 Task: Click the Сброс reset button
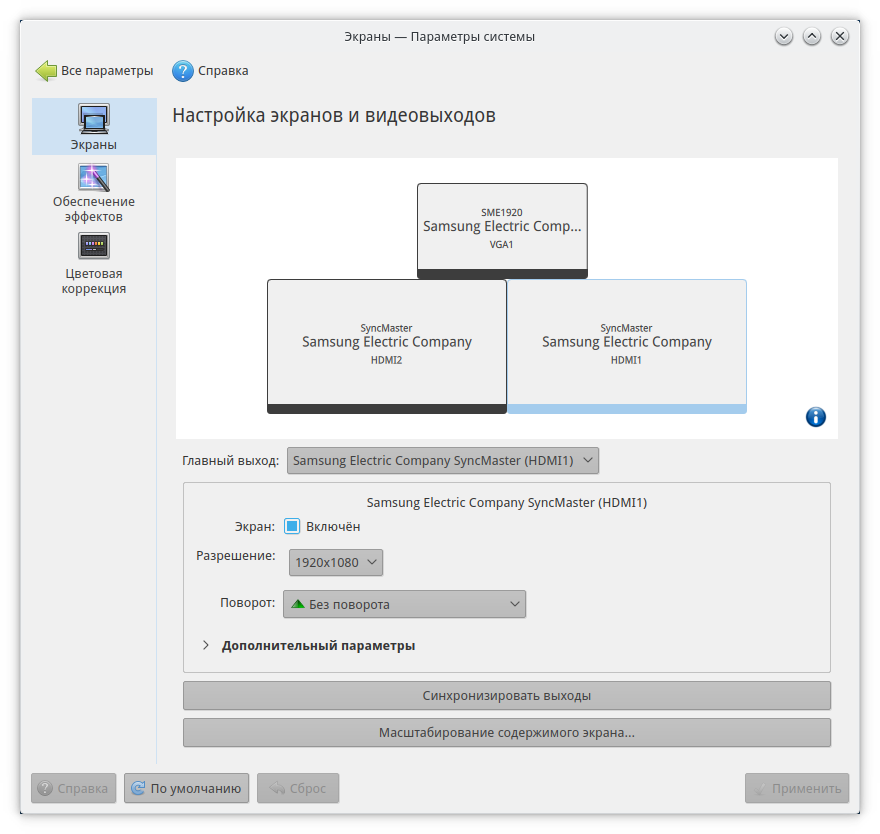point(298,788)
